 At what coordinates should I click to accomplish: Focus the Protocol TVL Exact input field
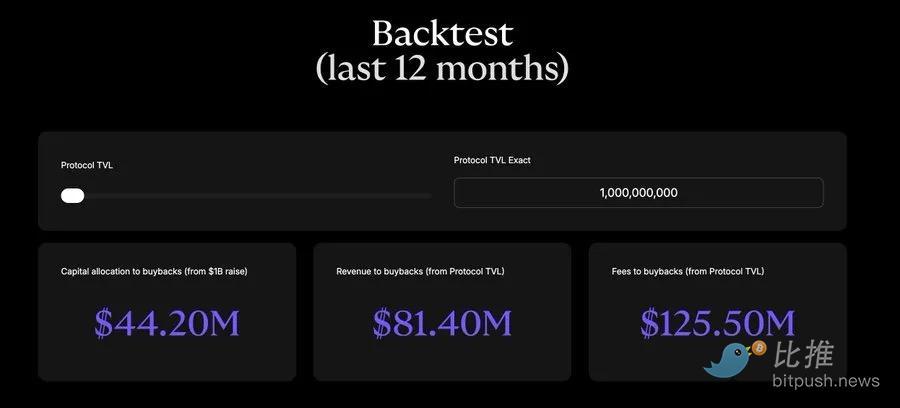tap(638, 193)
